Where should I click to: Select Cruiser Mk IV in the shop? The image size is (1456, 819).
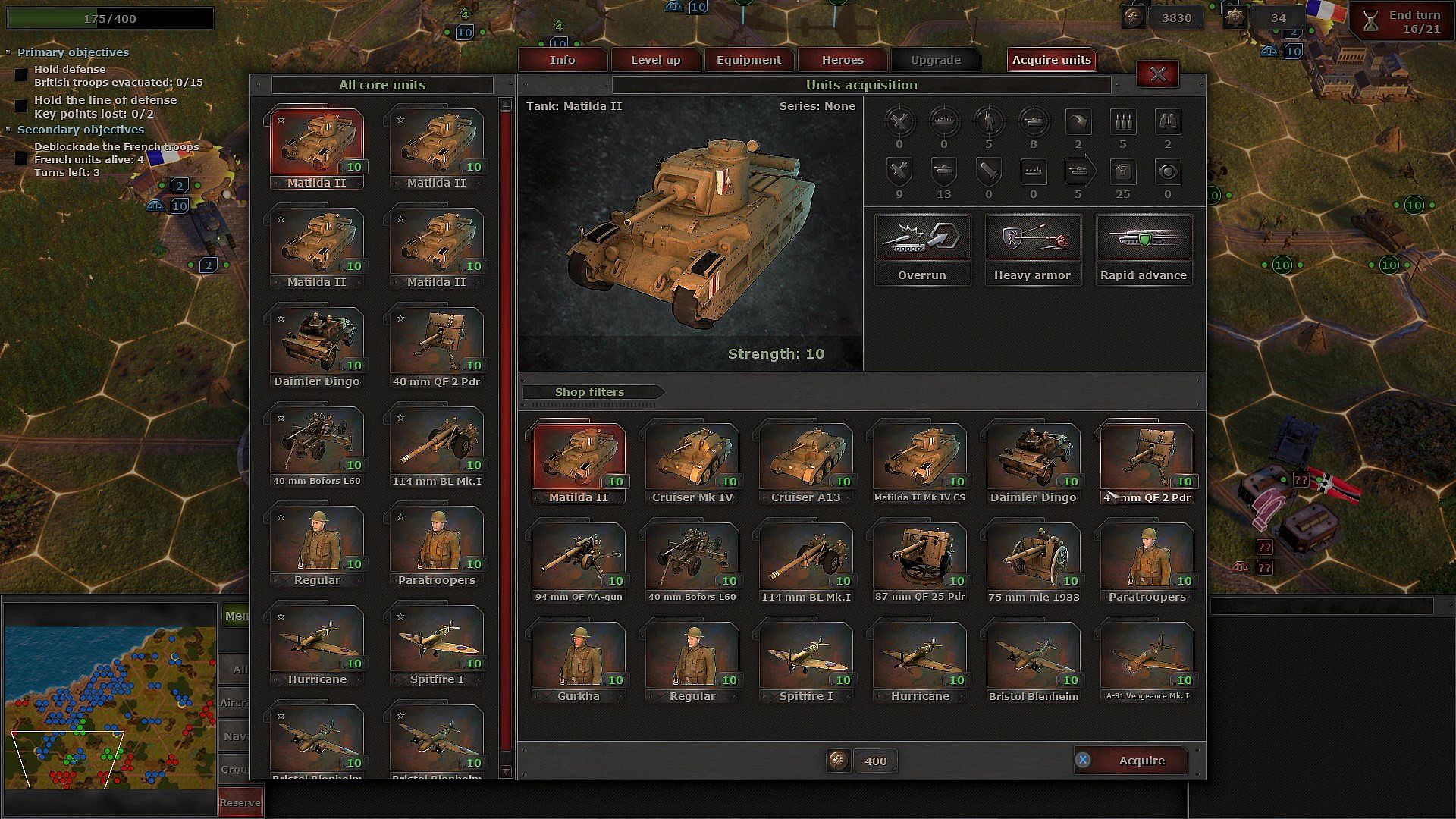pyautogui.click(x=692, y=458)
